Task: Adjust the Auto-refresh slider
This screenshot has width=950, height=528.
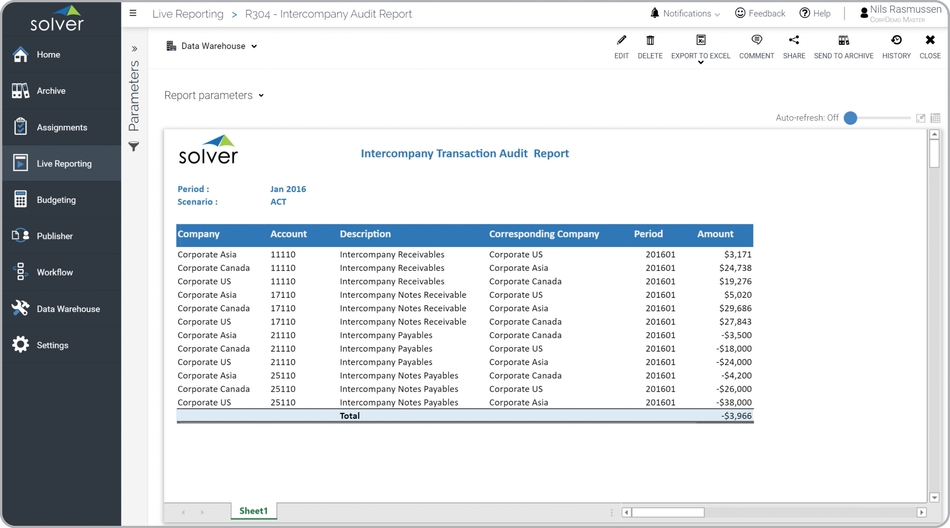Action: [851, 118]
